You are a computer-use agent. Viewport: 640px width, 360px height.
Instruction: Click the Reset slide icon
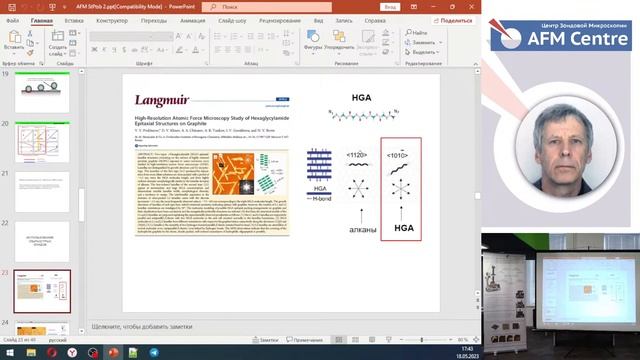tap(73, 43)
